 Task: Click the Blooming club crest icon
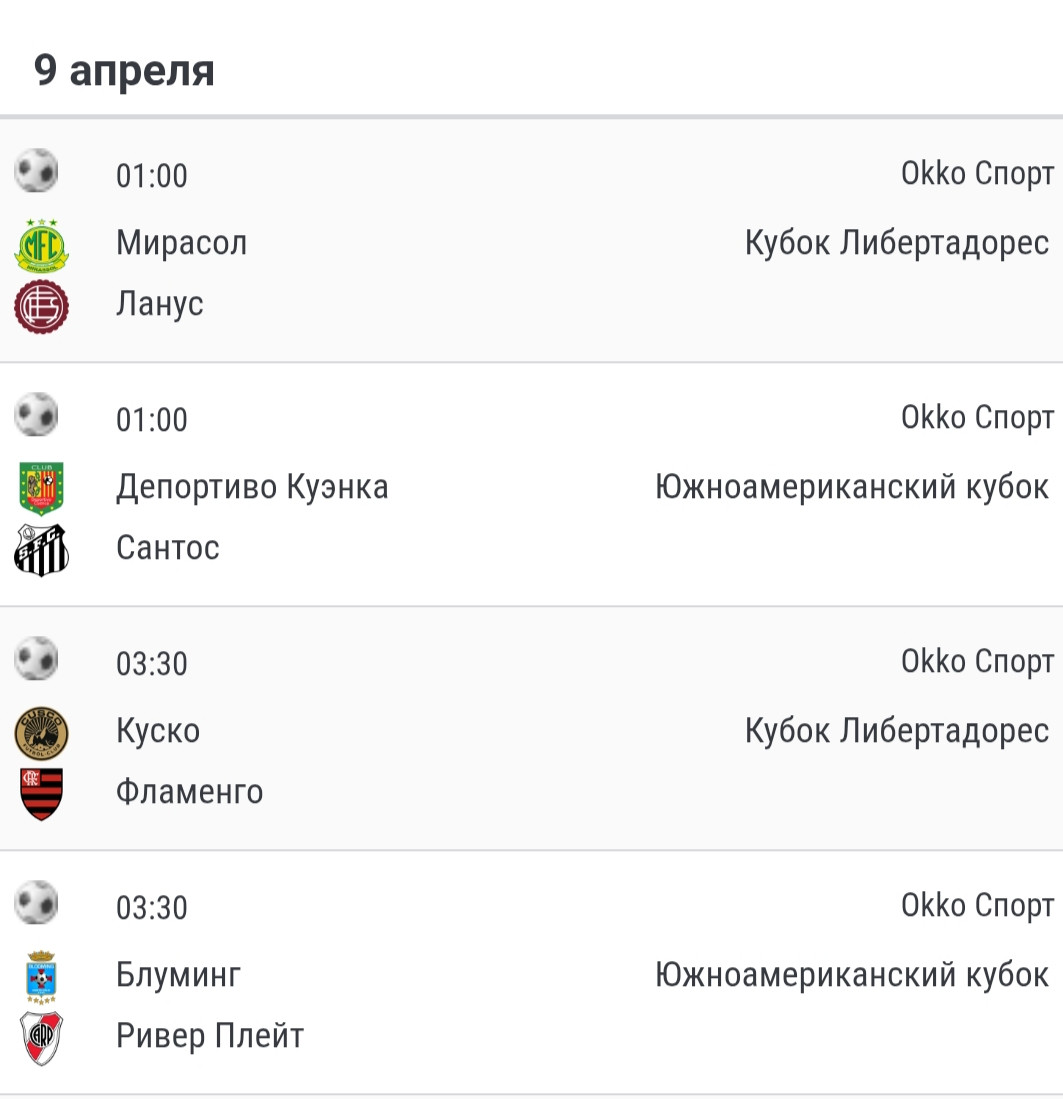(x=42, y=976)
